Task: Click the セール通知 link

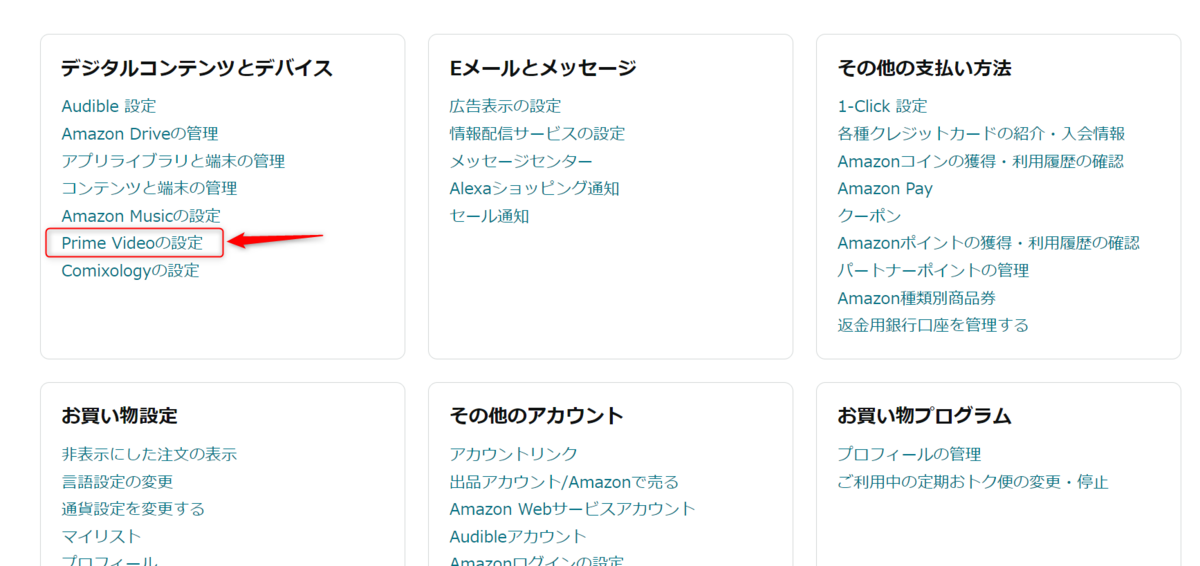Action: coord(489,216)
